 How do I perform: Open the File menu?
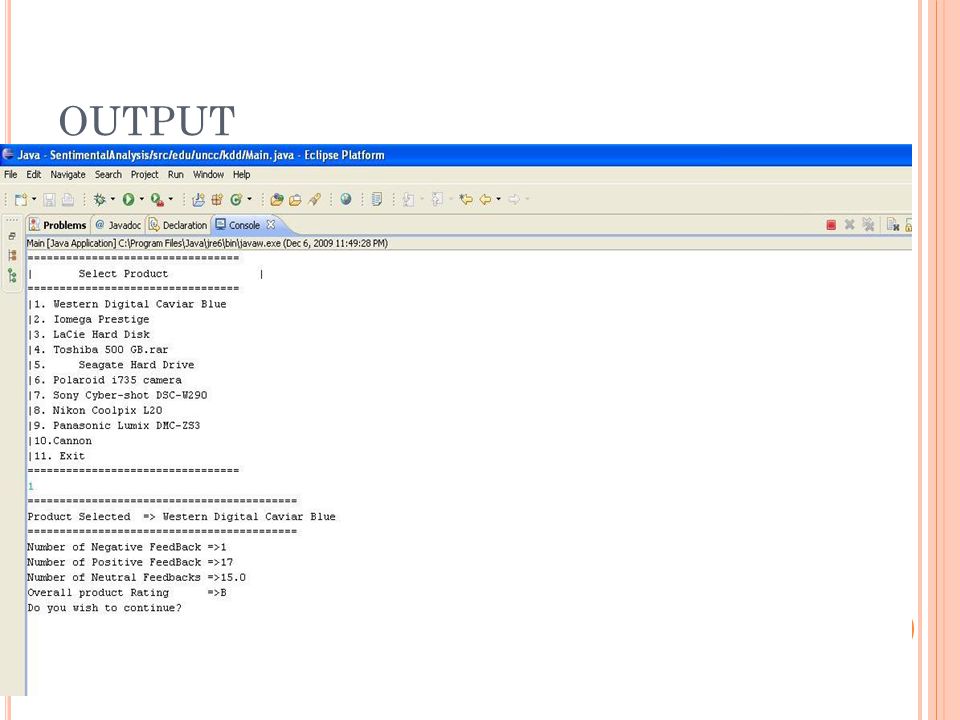tap(11, 174)
